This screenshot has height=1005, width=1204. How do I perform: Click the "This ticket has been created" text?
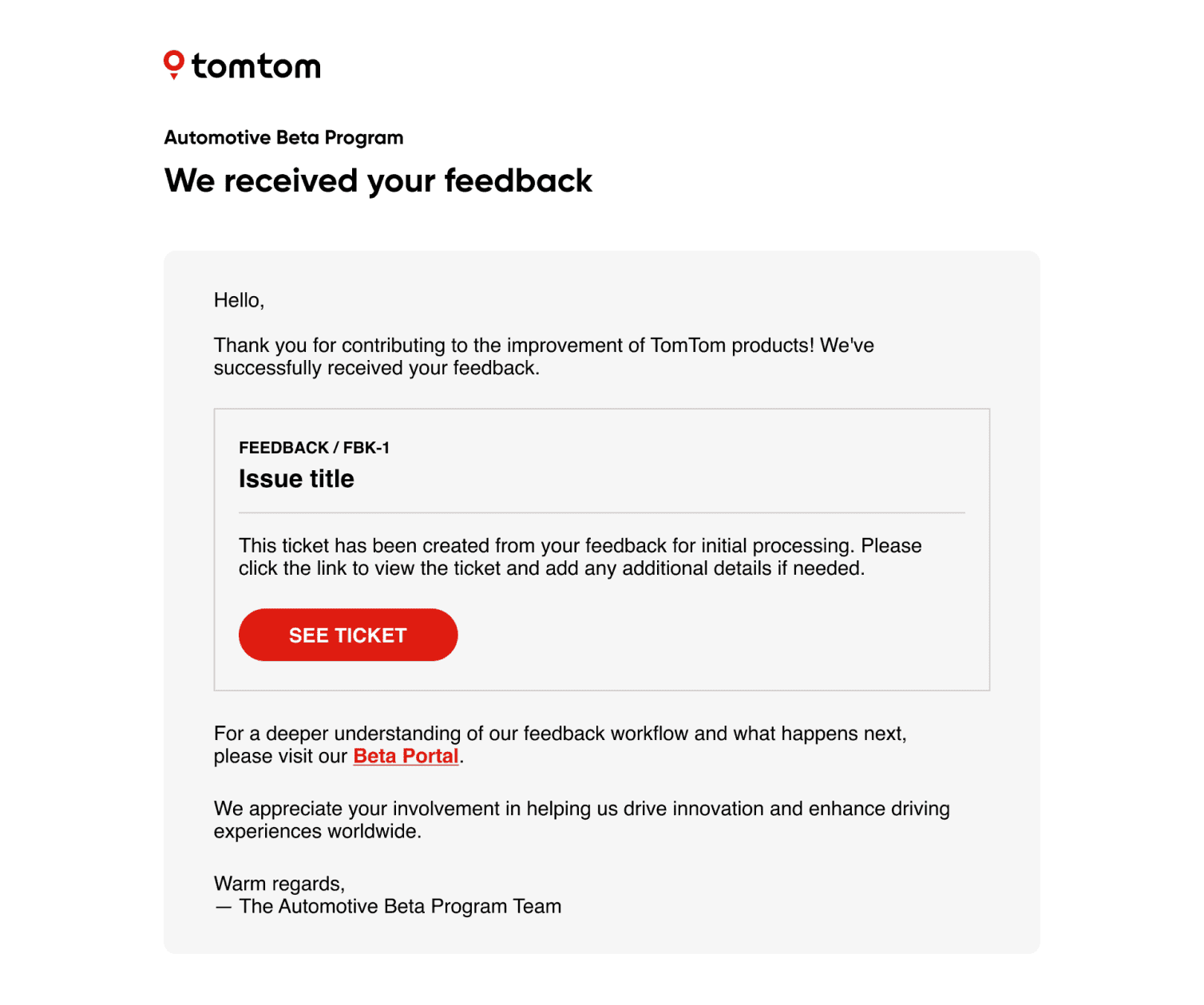click(x=580, y=546)
